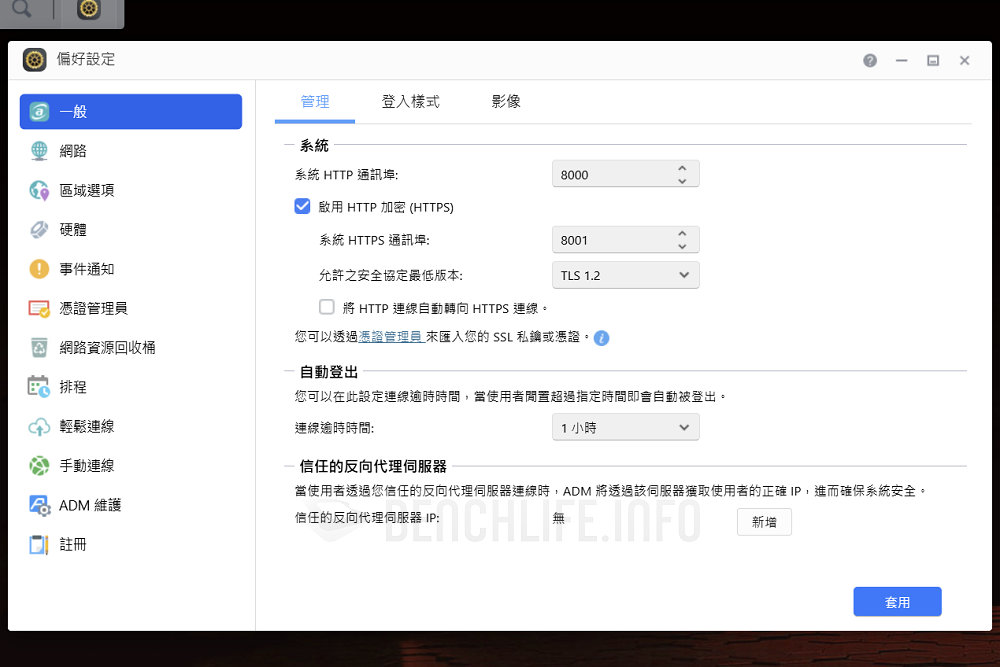The height and width of the screenshot is (667, 1000).
Task: Decrease the 系統 HTTPS 通訊埠 value
Action: pos(682,246)
